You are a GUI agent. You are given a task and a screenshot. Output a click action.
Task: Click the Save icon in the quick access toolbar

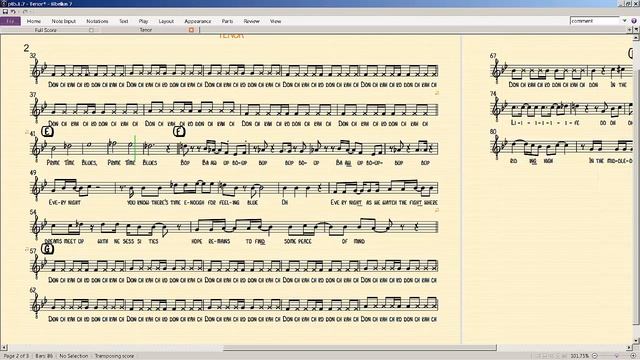point(5,12)
